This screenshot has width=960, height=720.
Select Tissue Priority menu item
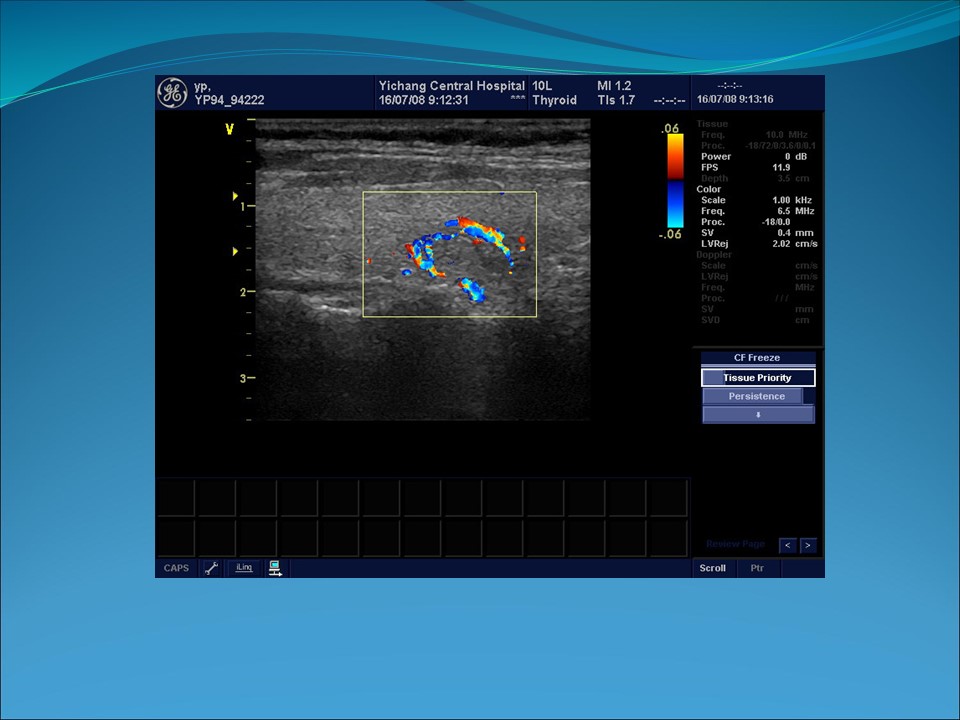[758, 378]
